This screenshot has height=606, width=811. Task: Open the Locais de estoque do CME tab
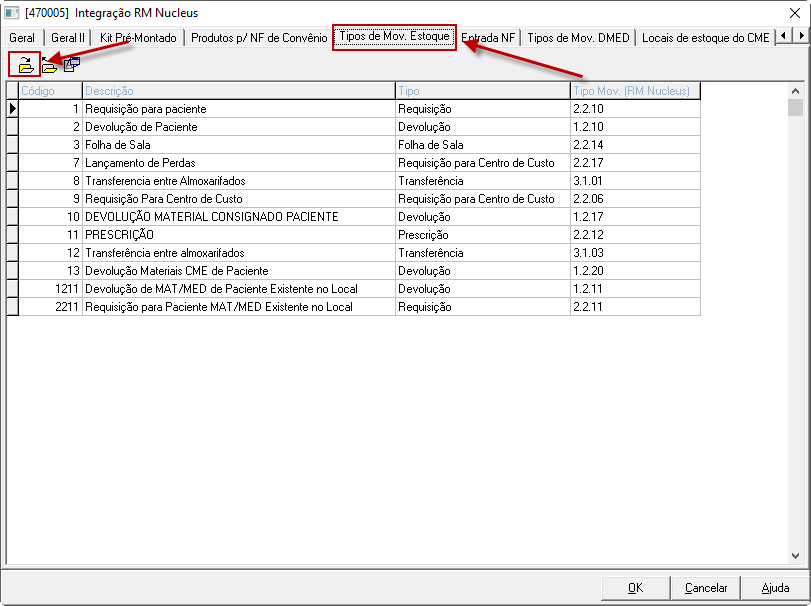(x=705, y=38)
